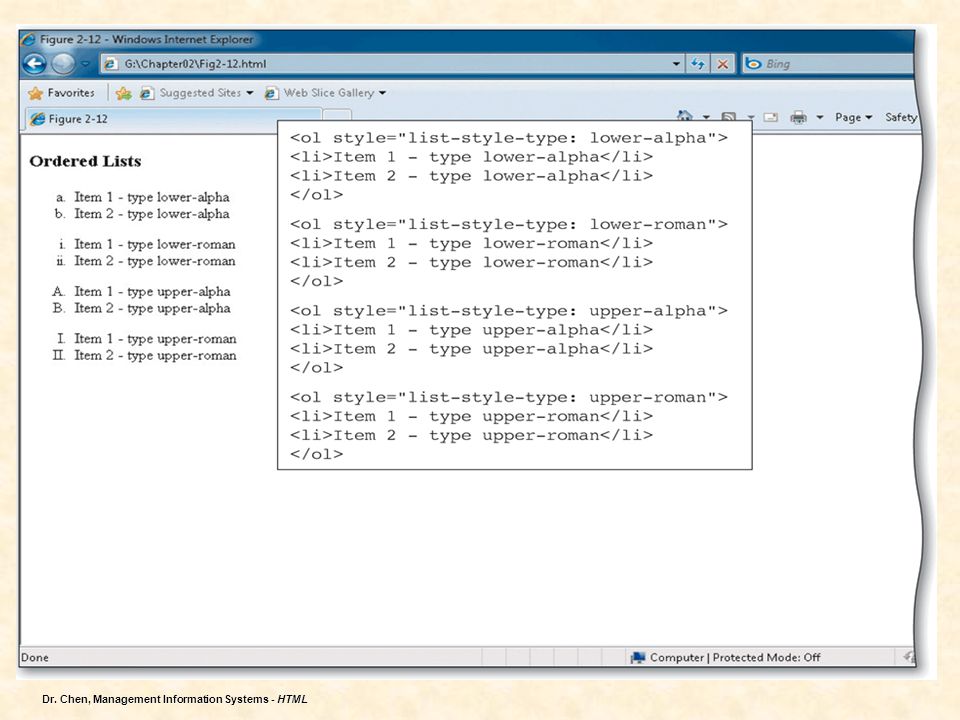Click the Home toolbar icon

pos(685,116)
